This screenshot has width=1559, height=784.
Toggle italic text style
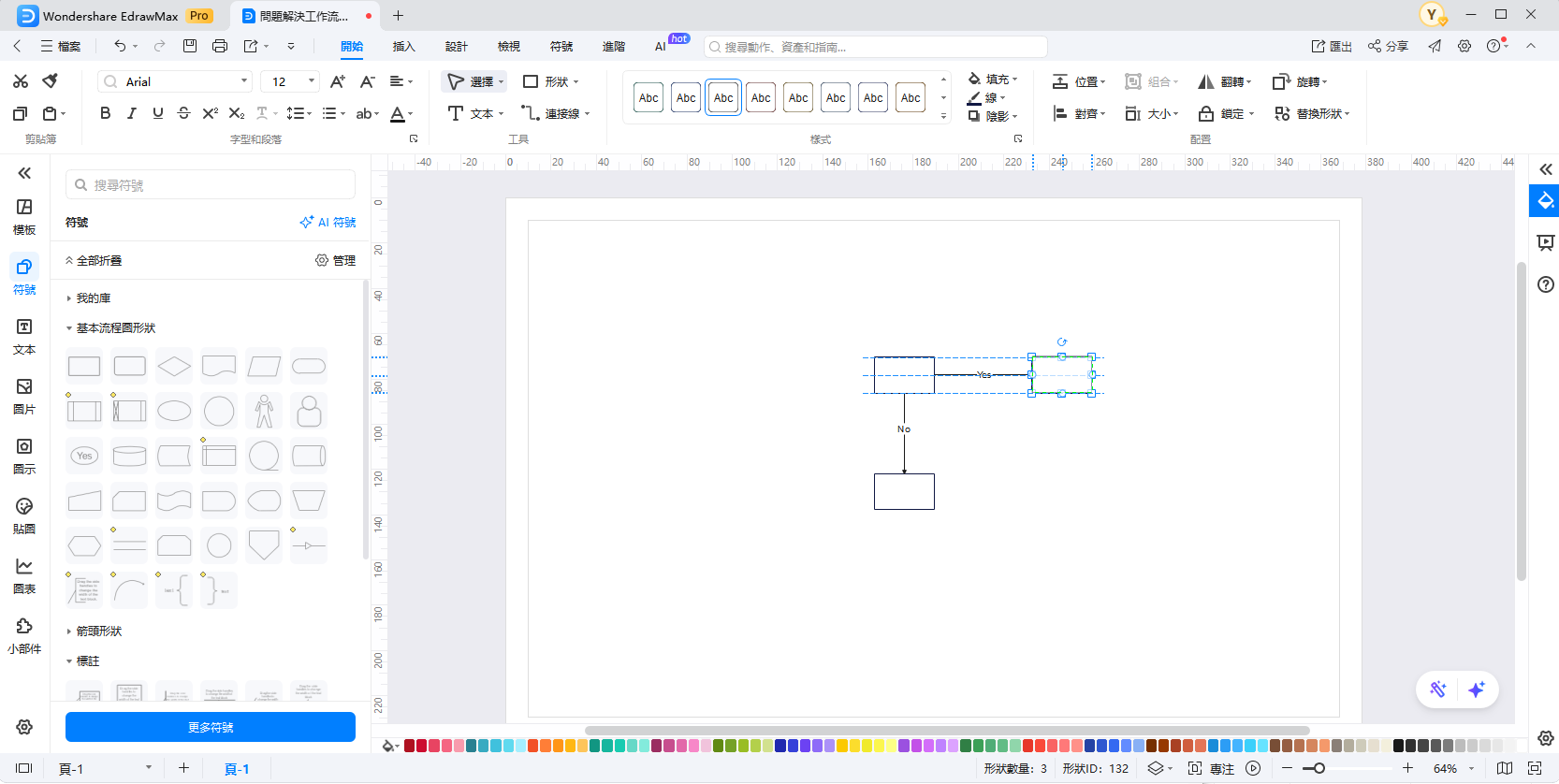131,113
